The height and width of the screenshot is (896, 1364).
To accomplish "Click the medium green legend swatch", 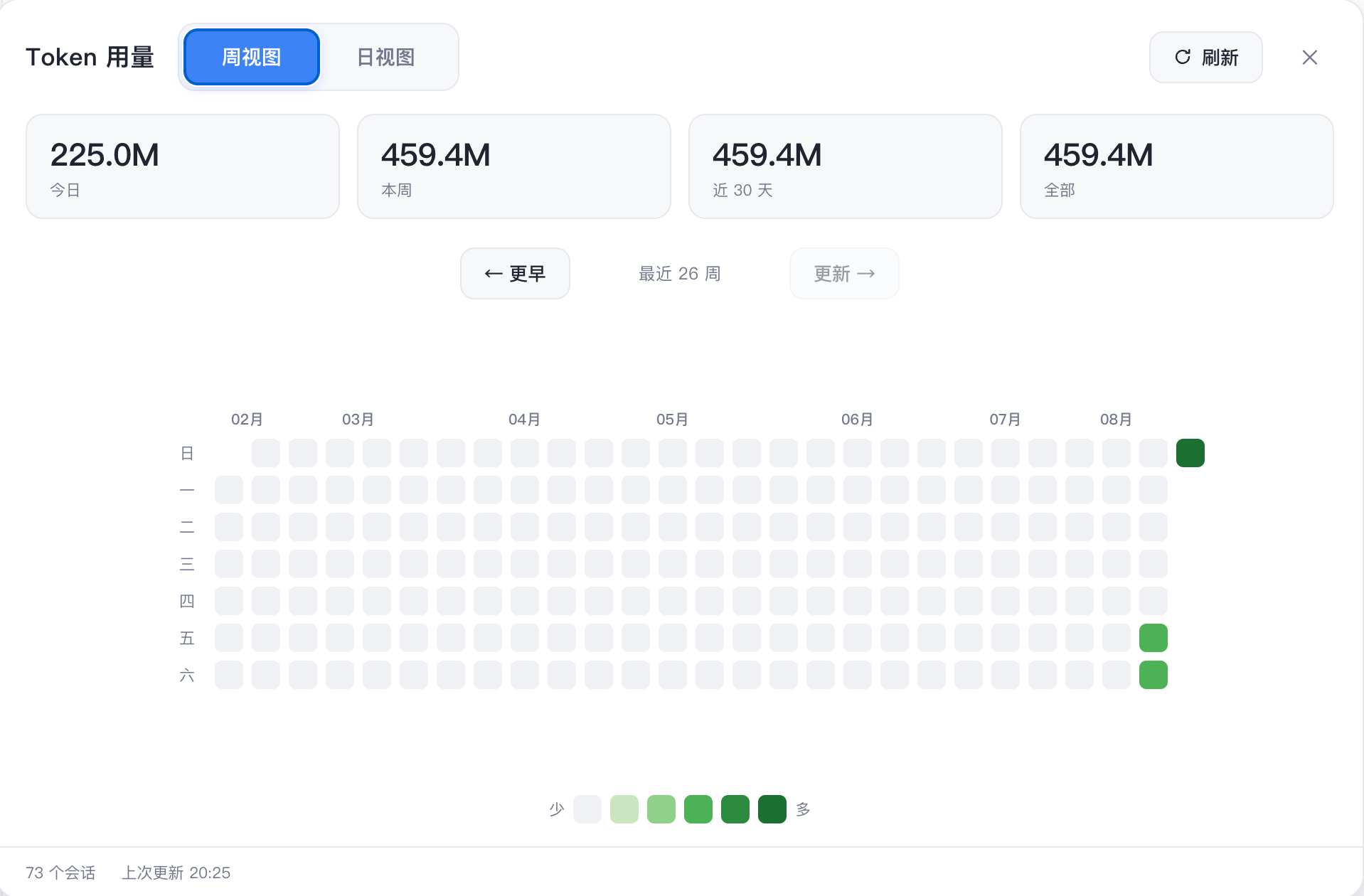I will pyautogui.click(x=698, y=809).
